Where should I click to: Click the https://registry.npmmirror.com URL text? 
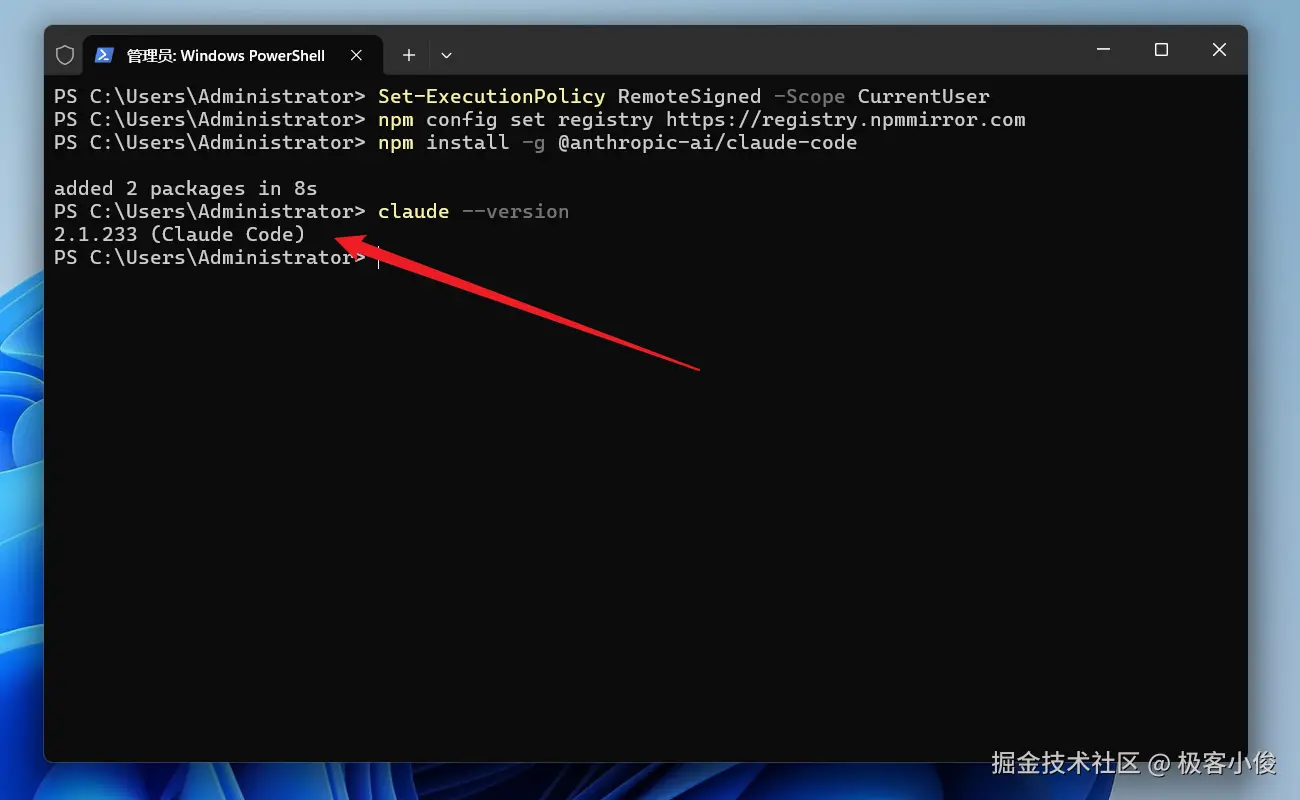pos(845,120)
